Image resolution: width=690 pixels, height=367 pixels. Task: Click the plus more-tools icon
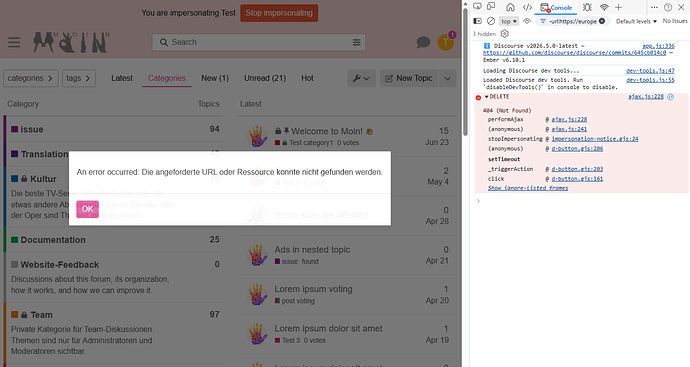click(619, 7)
